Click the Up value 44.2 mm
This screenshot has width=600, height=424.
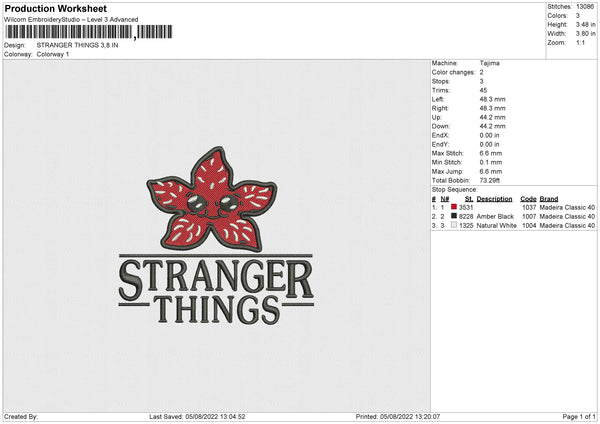coord(492,117)
